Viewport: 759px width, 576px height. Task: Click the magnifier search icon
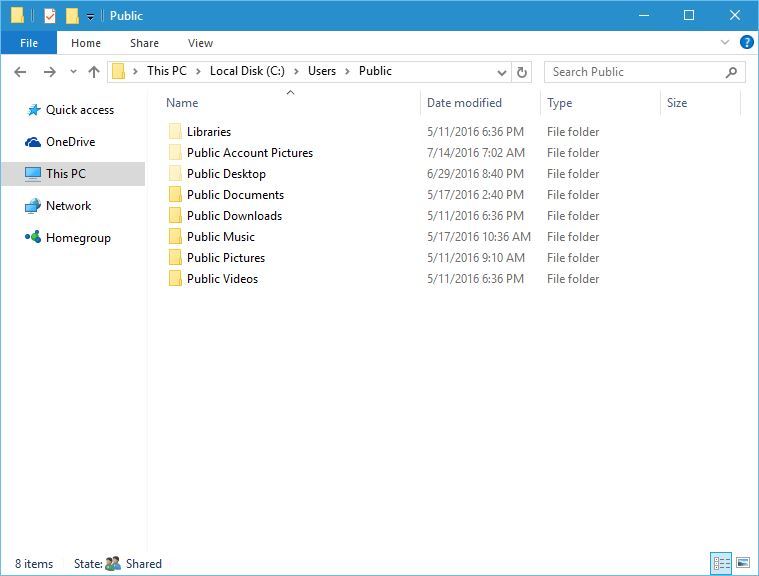pyautogui.click(x=731, y=72)
